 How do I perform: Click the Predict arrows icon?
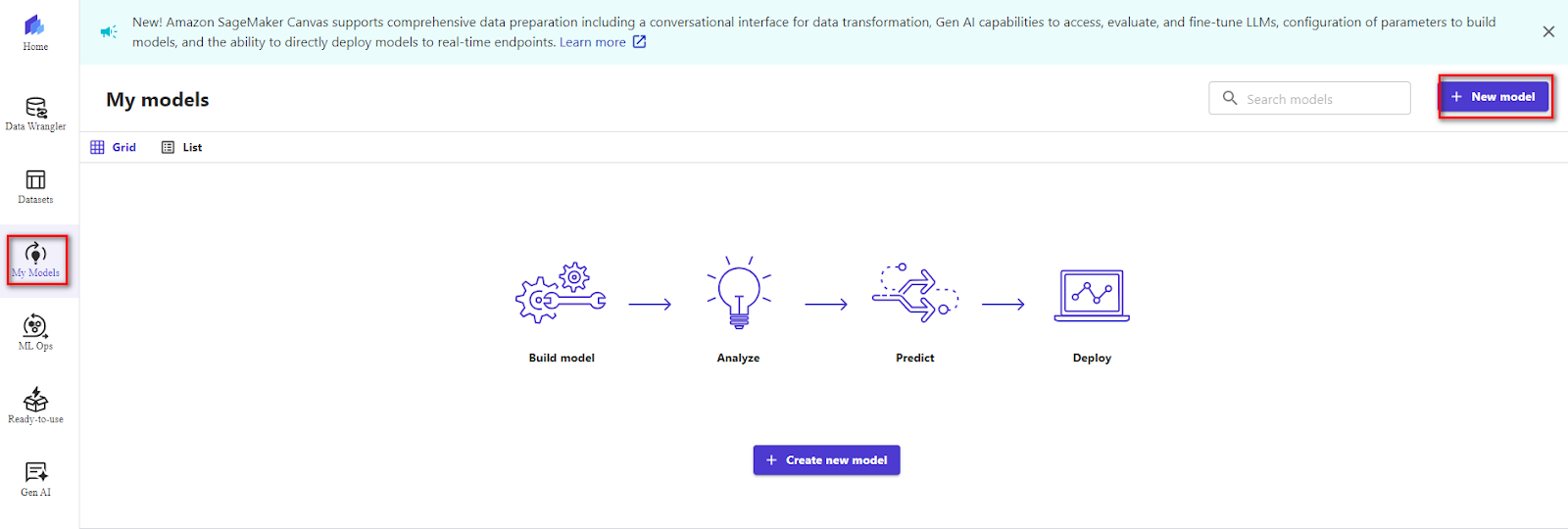(915, 292)
